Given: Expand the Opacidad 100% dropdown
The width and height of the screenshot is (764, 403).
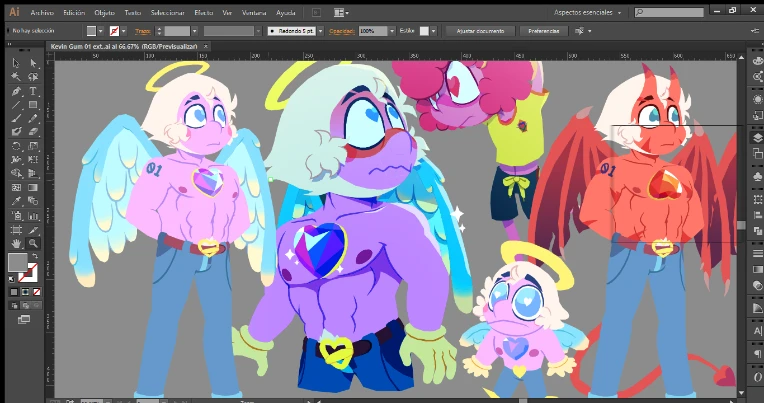Looking at the screenshot, I should pyautogui.click(x=392, y=31).
